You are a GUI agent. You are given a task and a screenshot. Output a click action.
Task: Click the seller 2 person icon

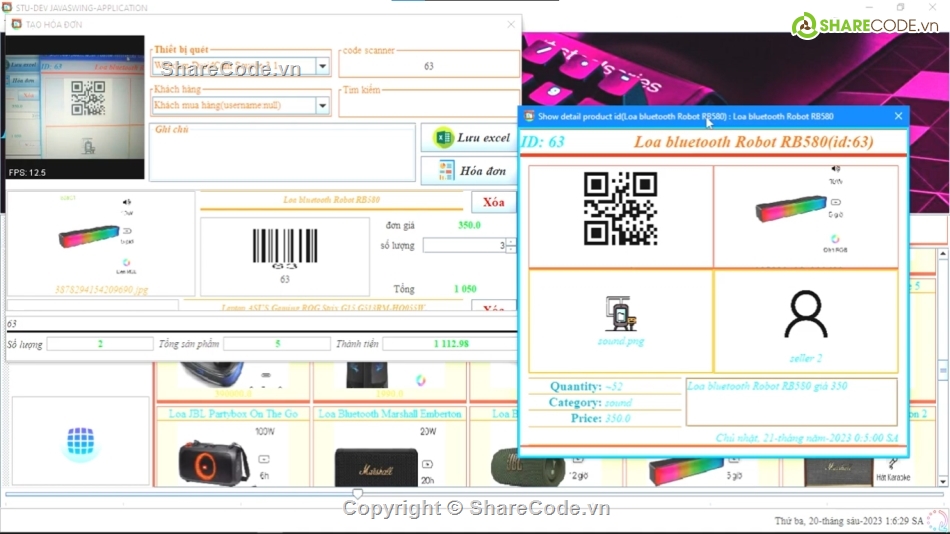[805, 315]
